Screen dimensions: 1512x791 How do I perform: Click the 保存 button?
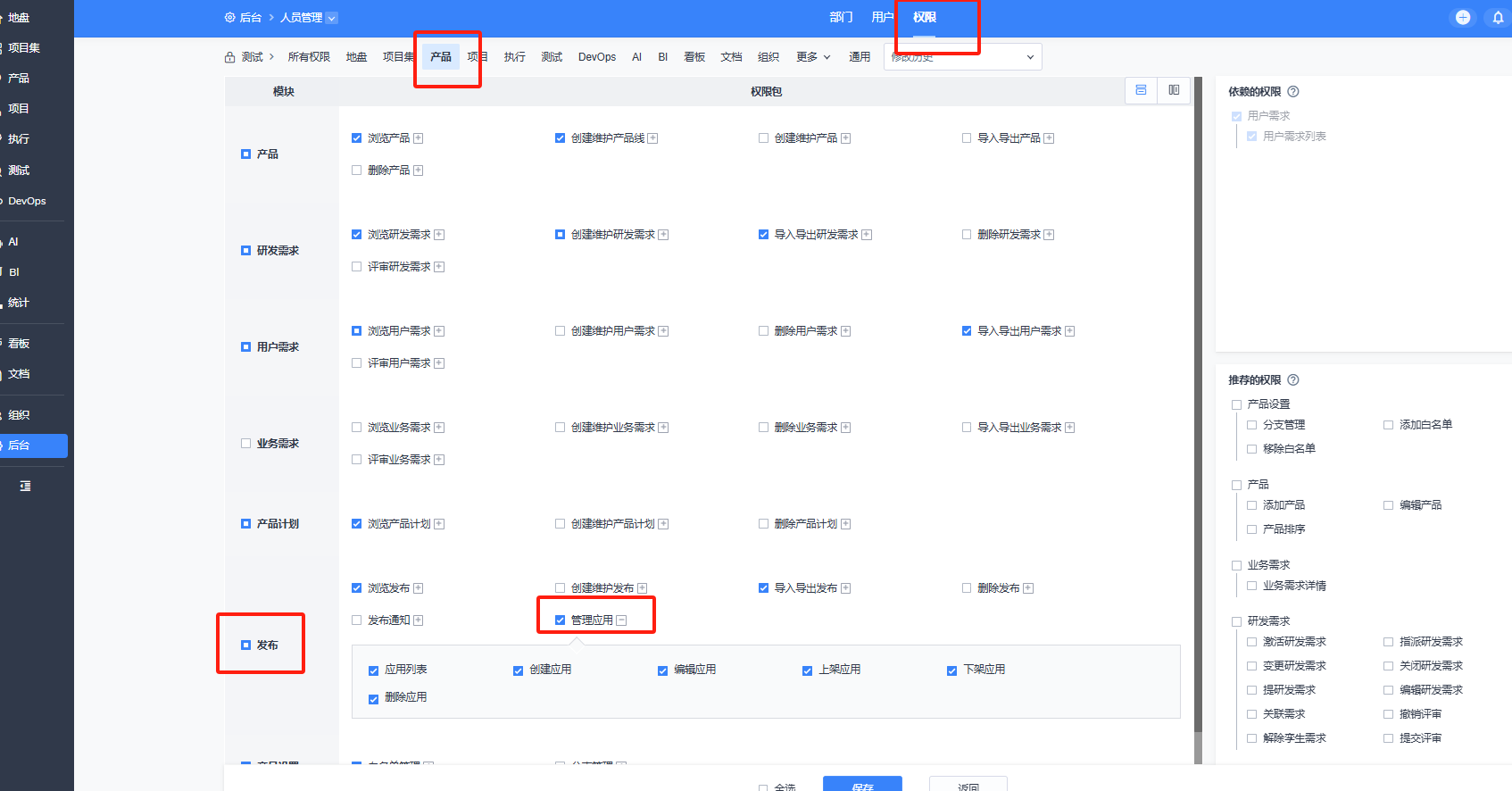coord(862,784)
